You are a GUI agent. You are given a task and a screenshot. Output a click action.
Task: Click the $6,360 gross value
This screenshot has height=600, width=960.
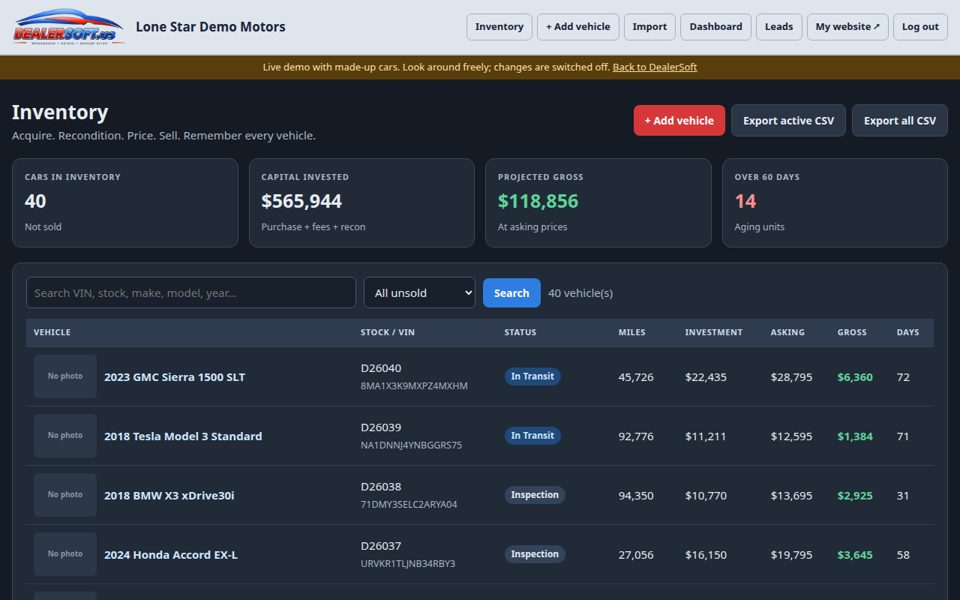pos(855,377)
